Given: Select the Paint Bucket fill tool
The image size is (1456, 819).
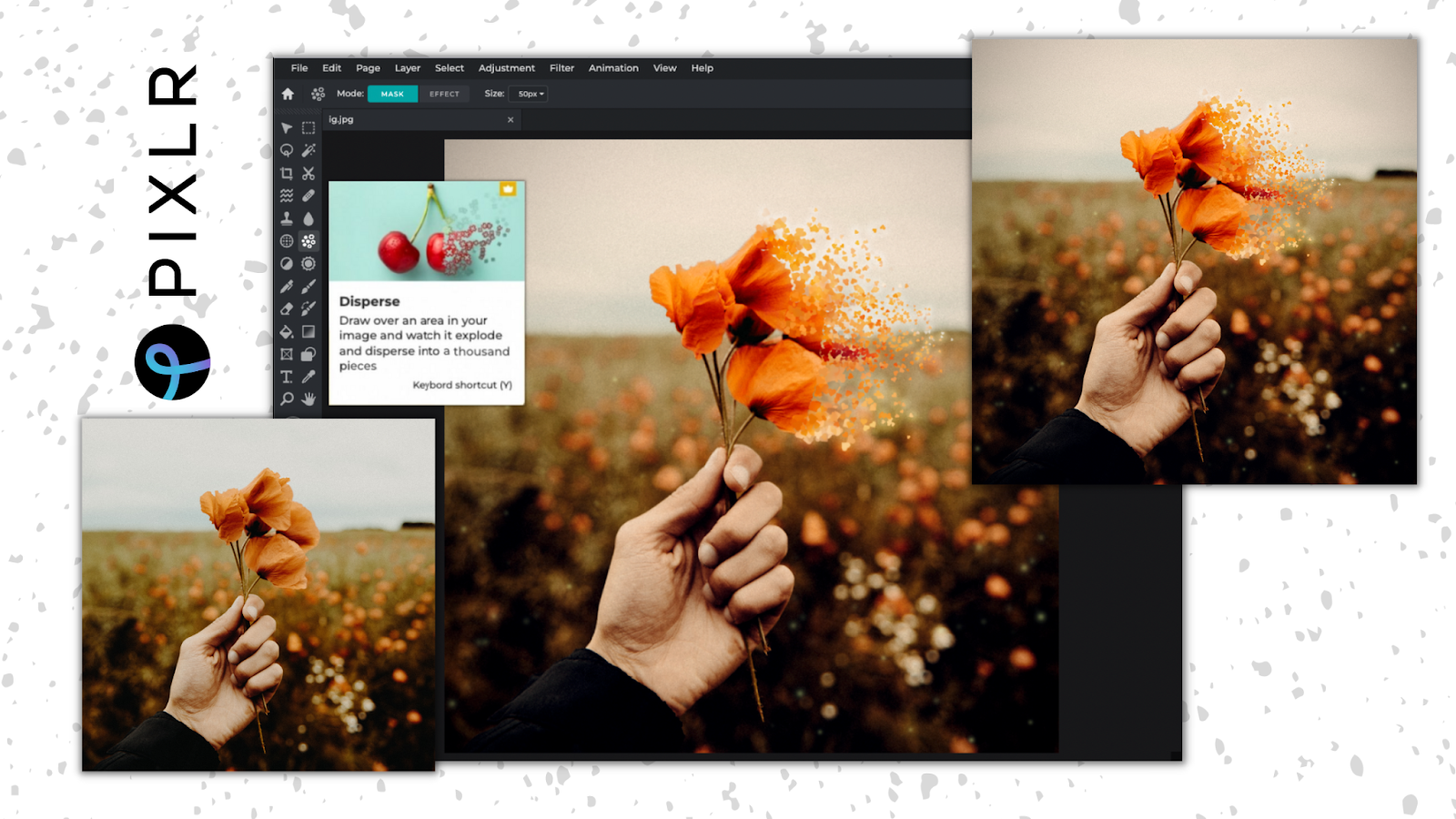Looking at the screenshot, I should pos(287,332).
